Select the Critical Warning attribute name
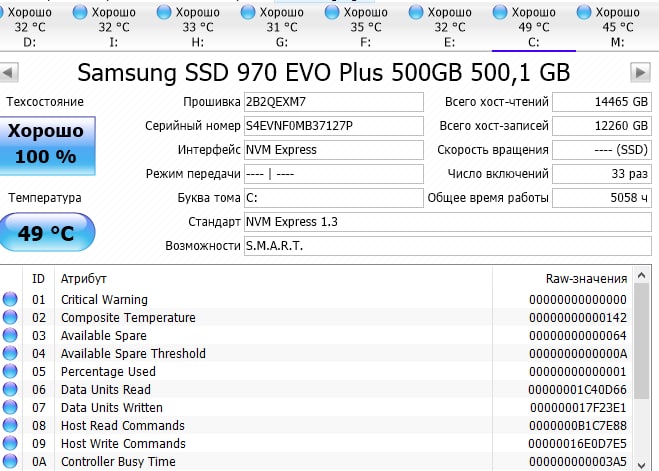The width and height of the screenshot is (659, 471). (x=104, y=300)
